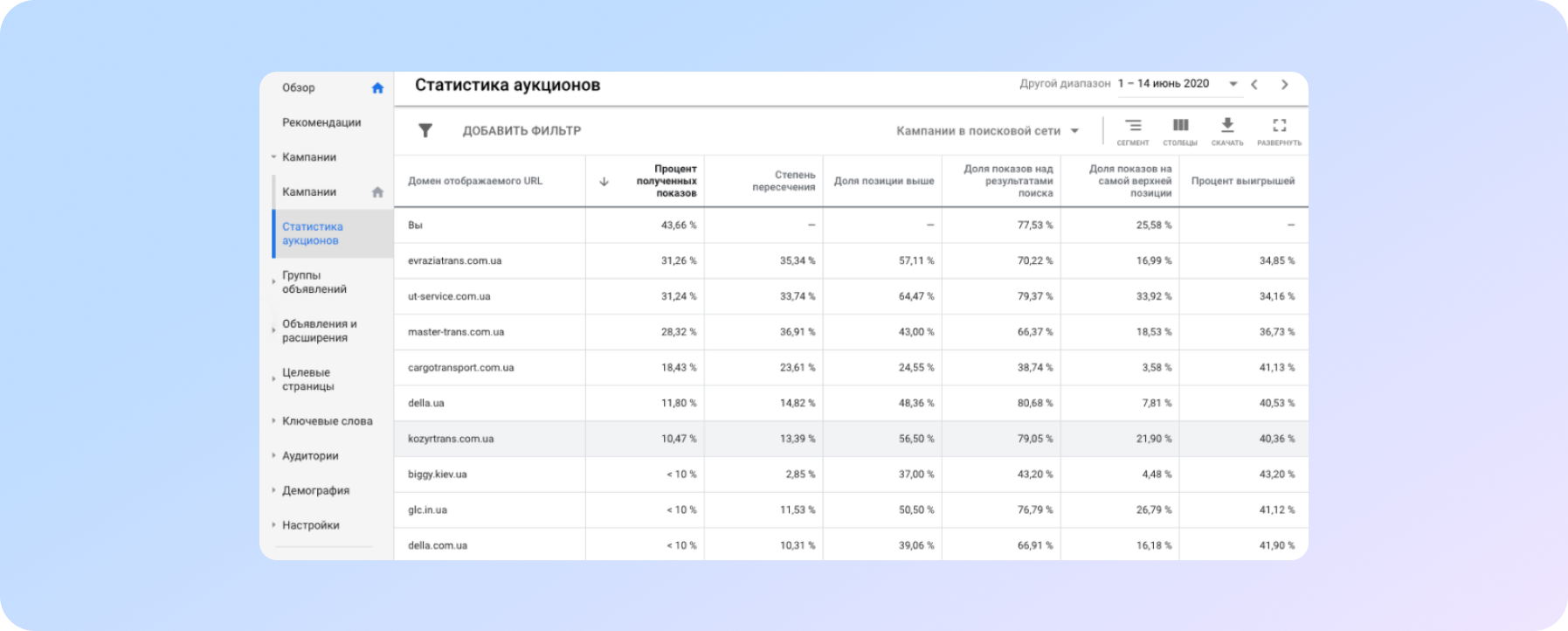Click 35,34 % overlap value for evraziatrans

point(798,261)
